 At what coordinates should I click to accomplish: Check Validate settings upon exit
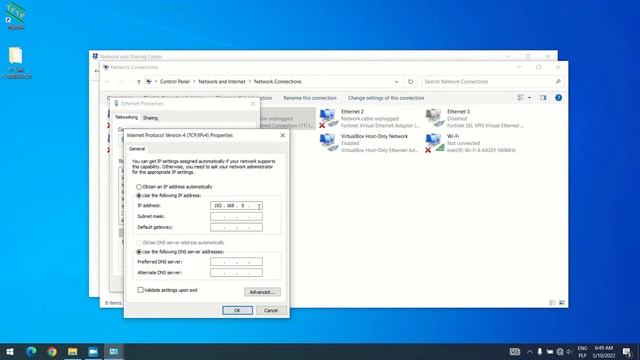coord(140,290)
